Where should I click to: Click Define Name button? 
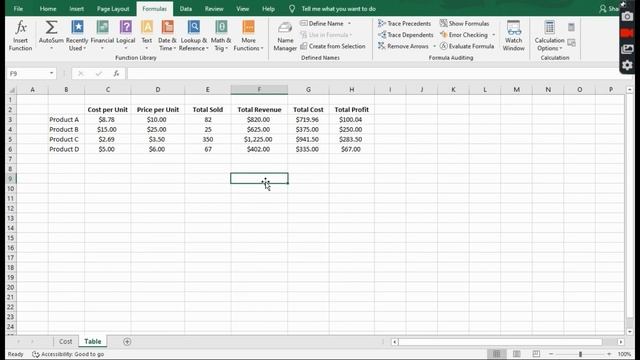(x=322, y=24)
